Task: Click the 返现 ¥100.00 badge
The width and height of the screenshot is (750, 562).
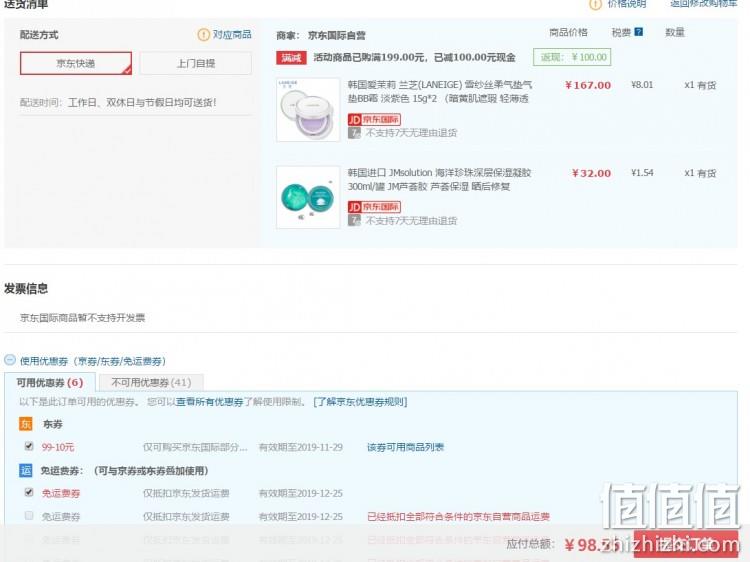Action: (572, 57)
